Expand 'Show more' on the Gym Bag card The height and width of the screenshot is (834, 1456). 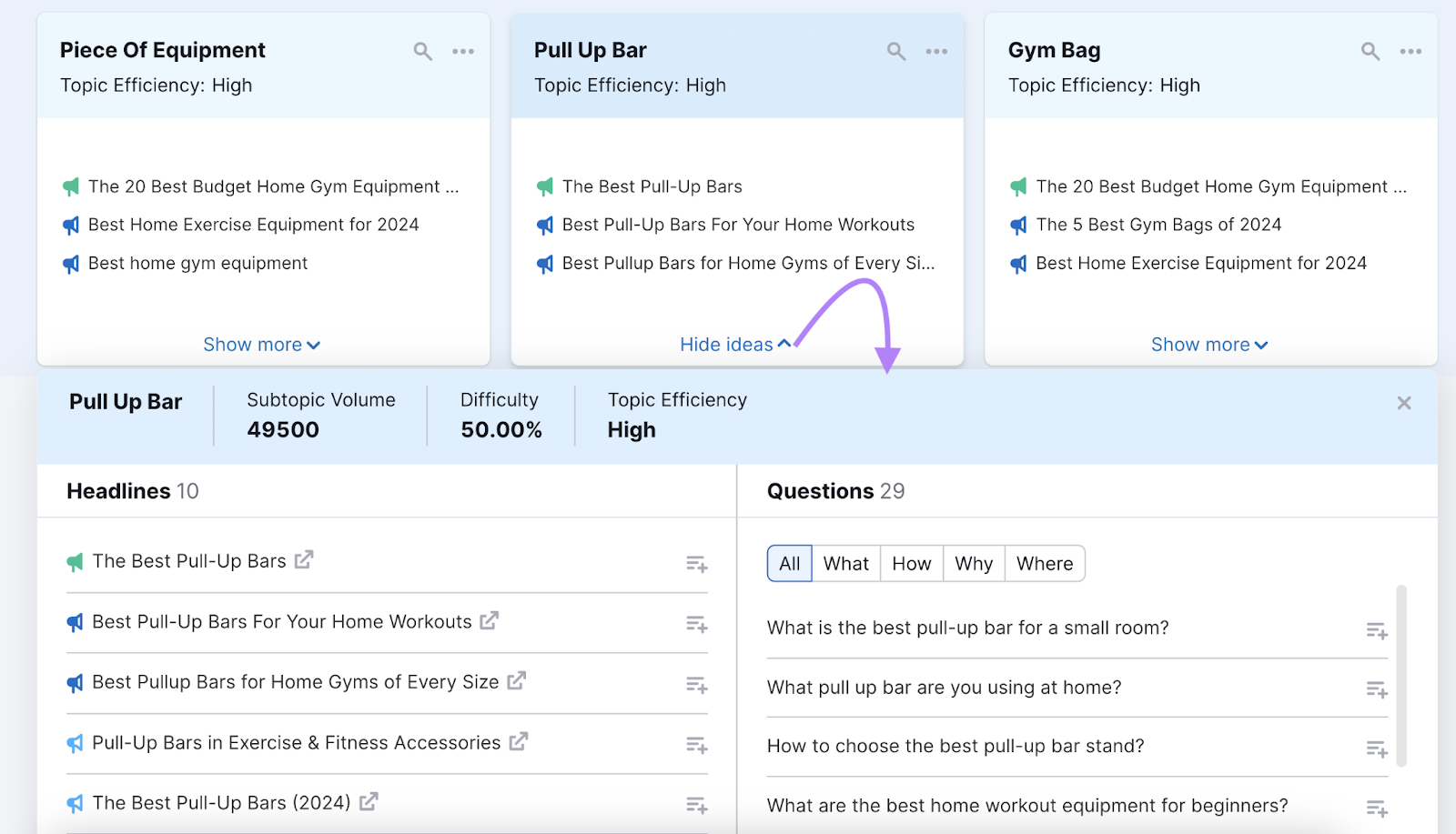tap(1208, 344)
